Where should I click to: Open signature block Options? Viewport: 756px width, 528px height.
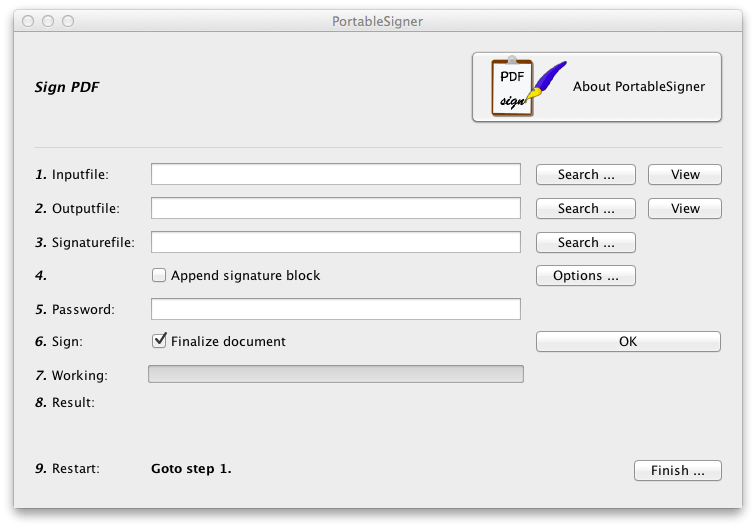point(586,276)
